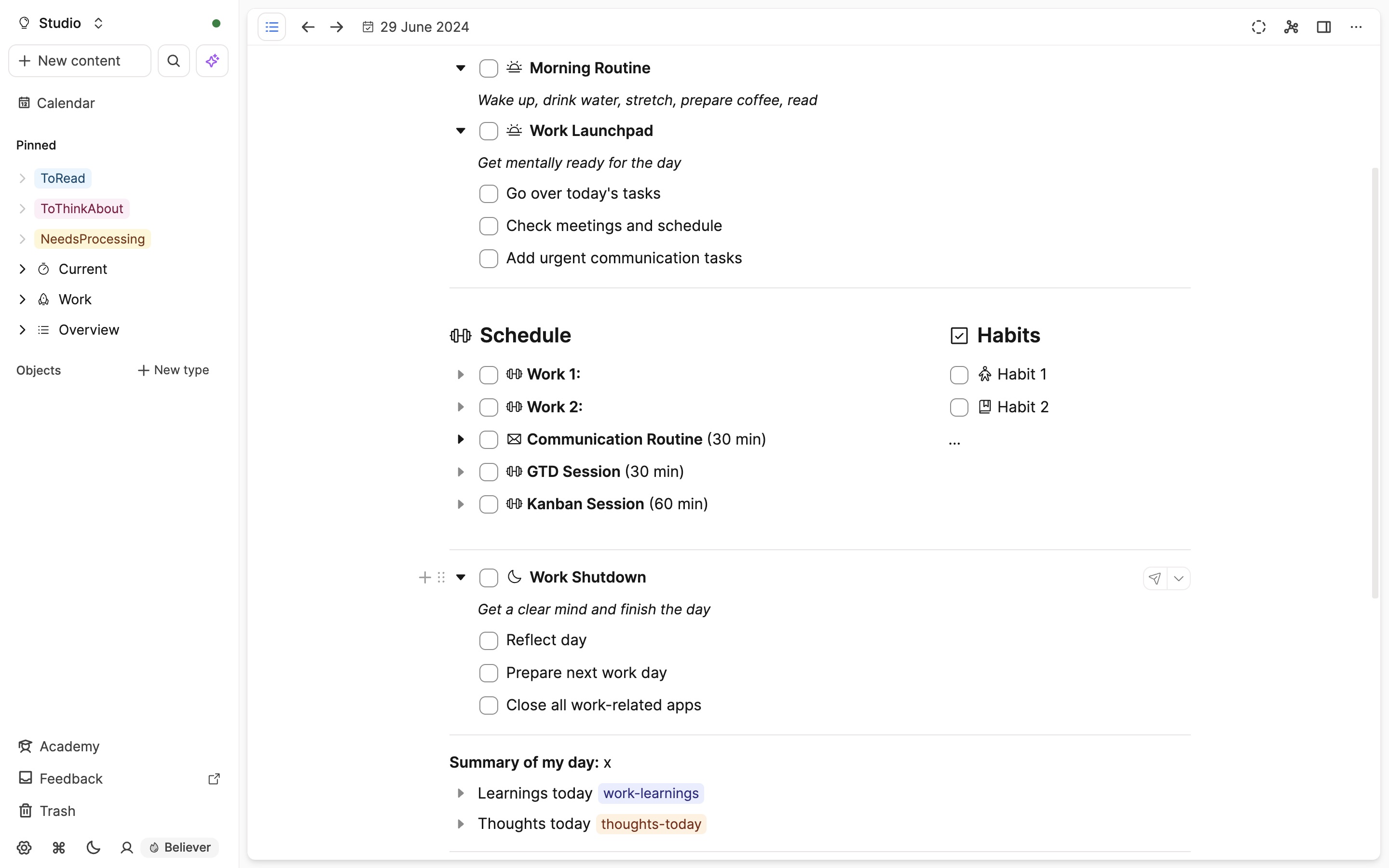Expand Learnings today entry
1389x868 pixels.
(x=460, y=793)
